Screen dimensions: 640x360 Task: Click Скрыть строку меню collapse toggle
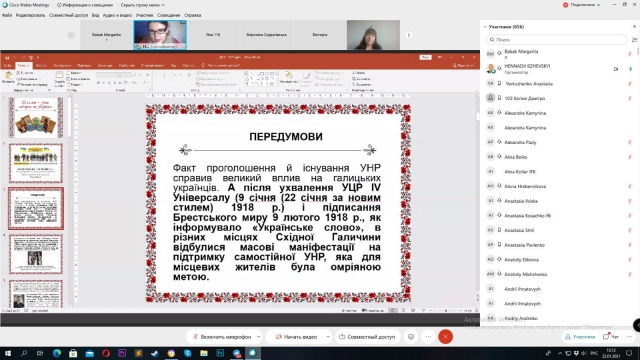coord(143,5)
